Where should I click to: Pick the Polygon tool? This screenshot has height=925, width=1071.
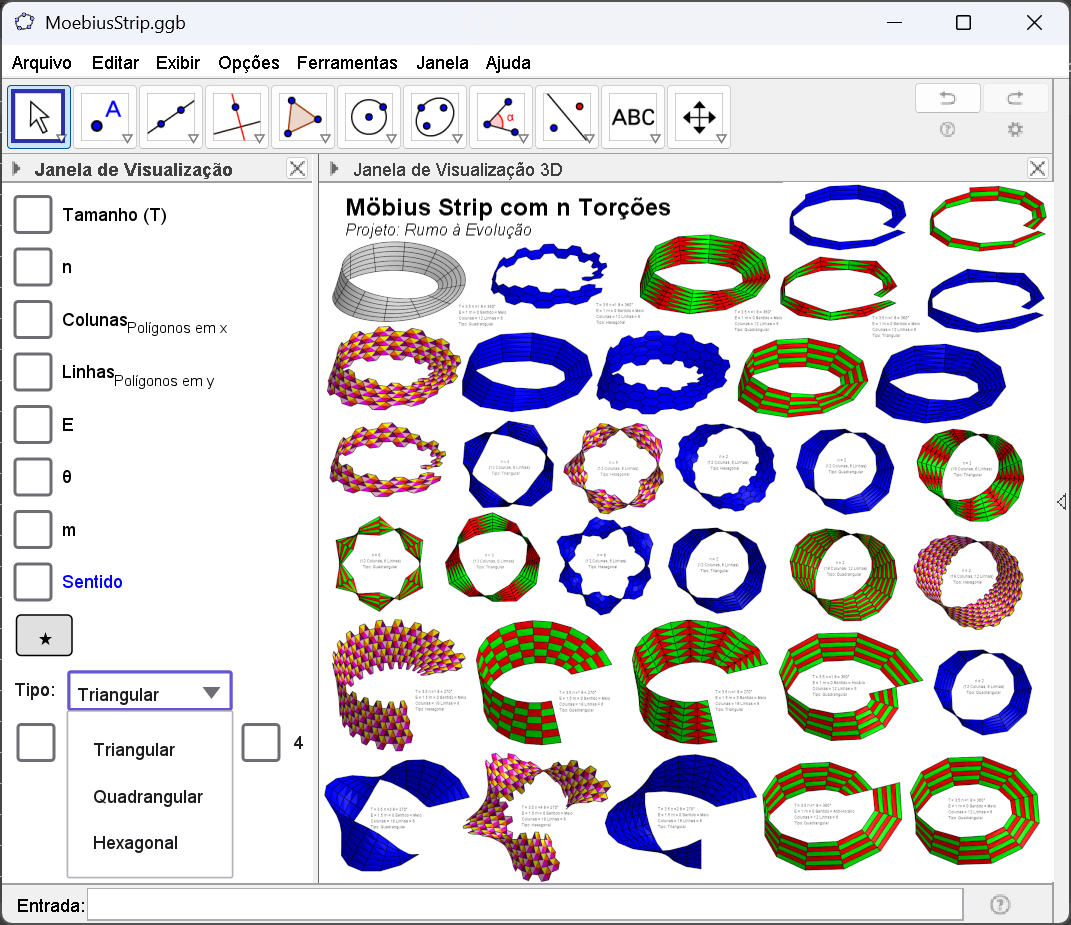point(303,117)
